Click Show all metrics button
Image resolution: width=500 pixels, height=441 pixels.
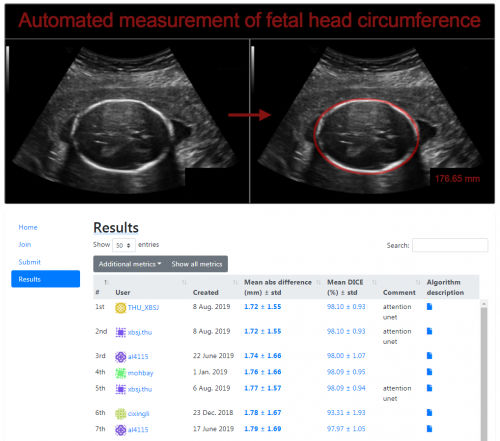[x=197, y=264]
